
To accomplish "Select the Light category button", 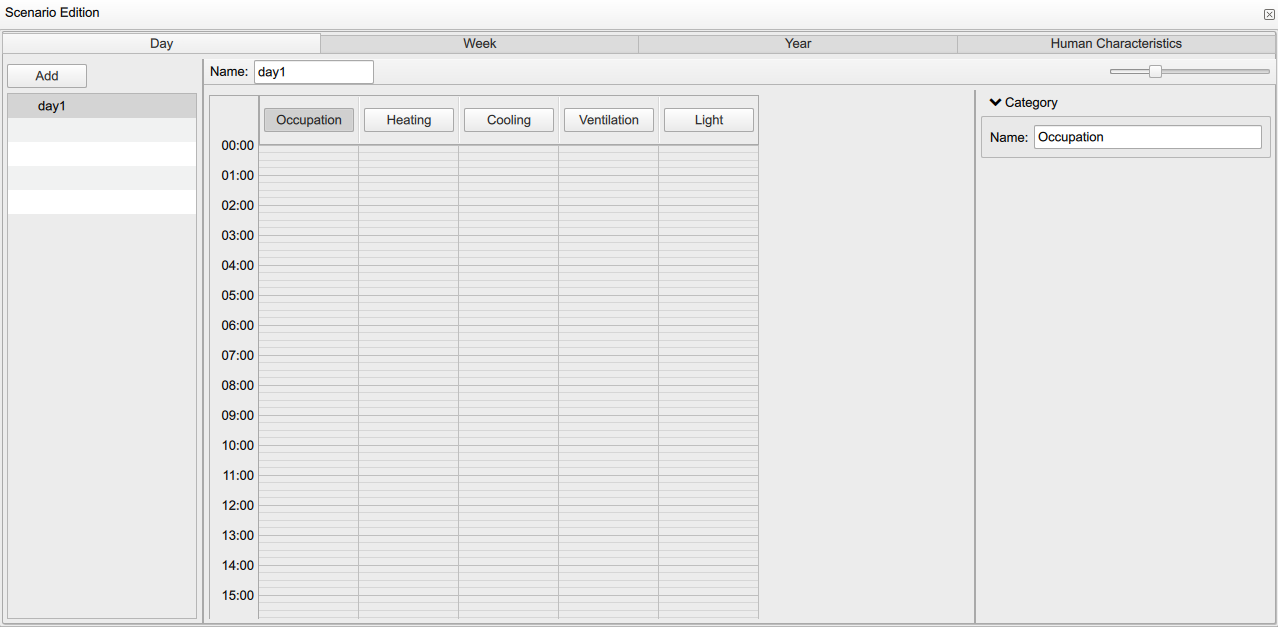I will click(x=708, y=119).
